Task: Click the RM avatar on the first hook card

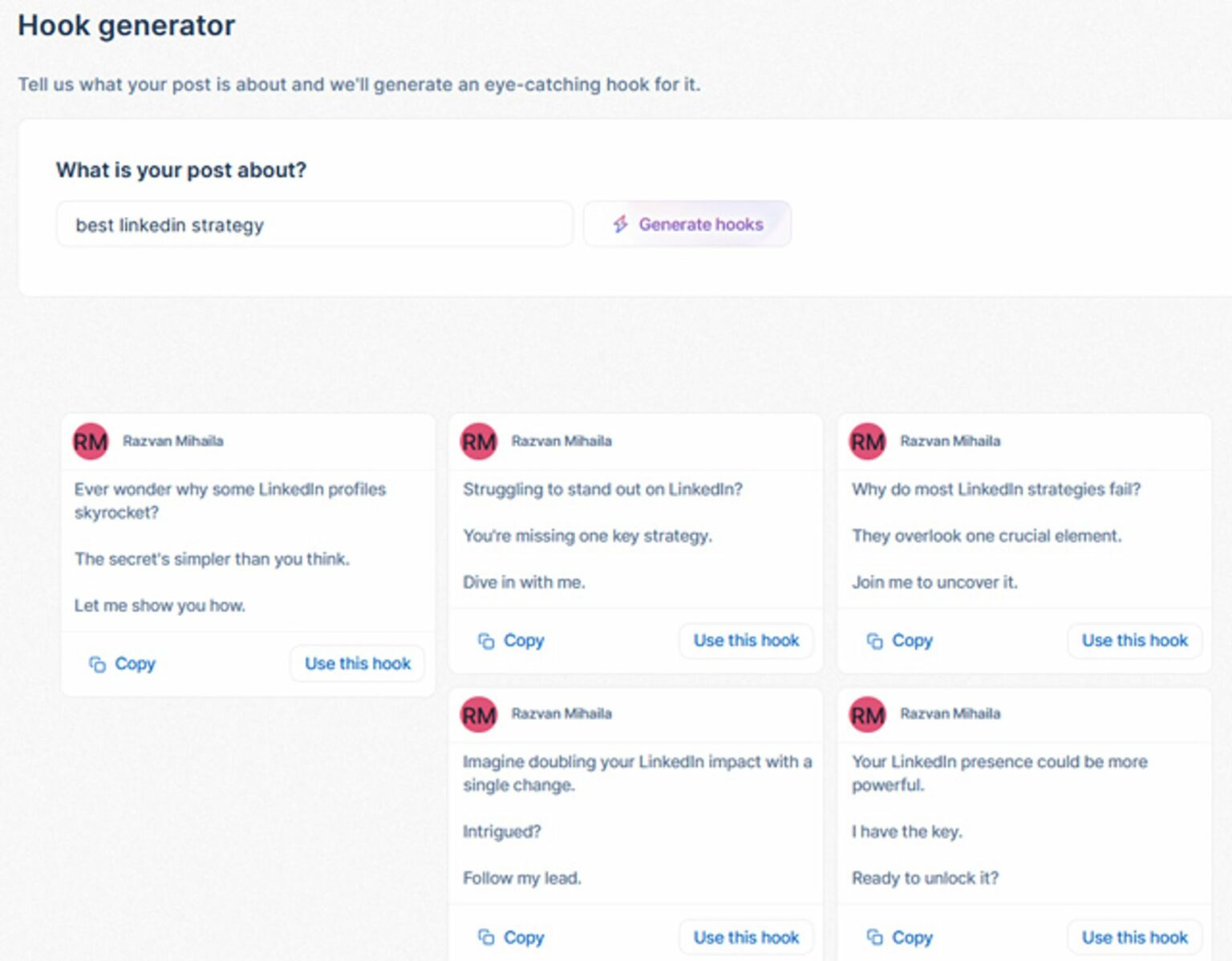Action: (x=90, y=441)
